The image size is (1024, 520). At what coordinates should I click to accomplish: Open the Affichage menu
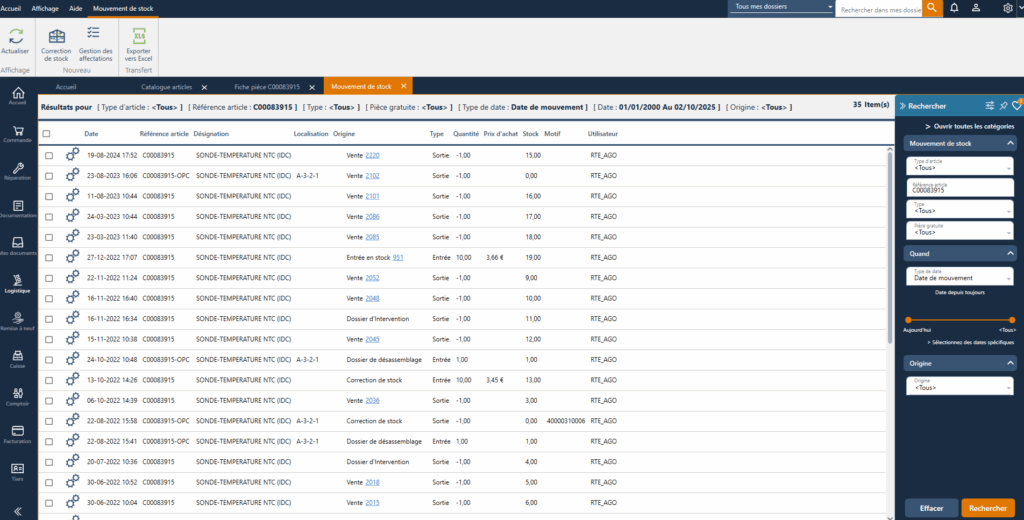[x=45, y=7]
